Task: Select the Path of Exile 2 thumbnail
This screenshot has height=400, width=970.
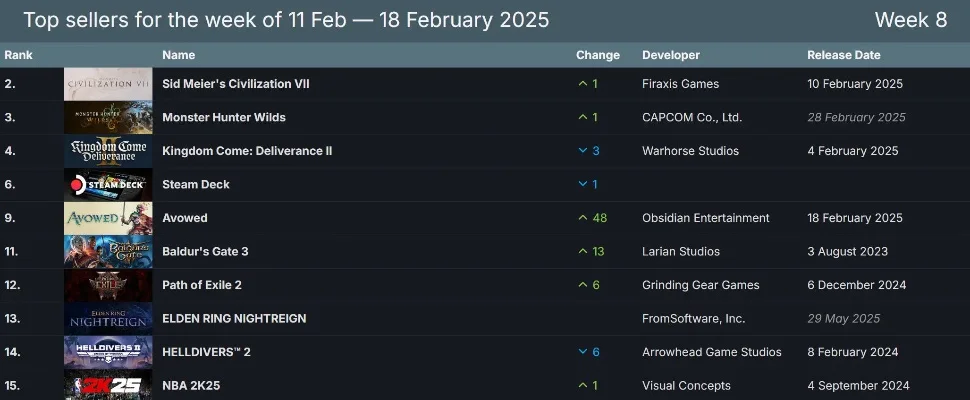Action: click(108, 285)
